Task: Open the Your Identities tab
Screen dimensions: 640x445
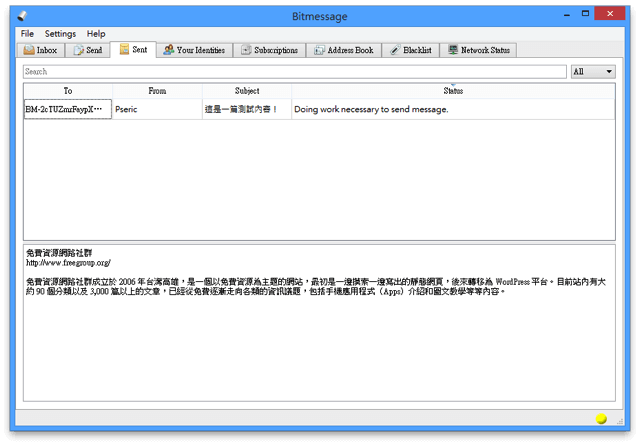Action: 195,50
